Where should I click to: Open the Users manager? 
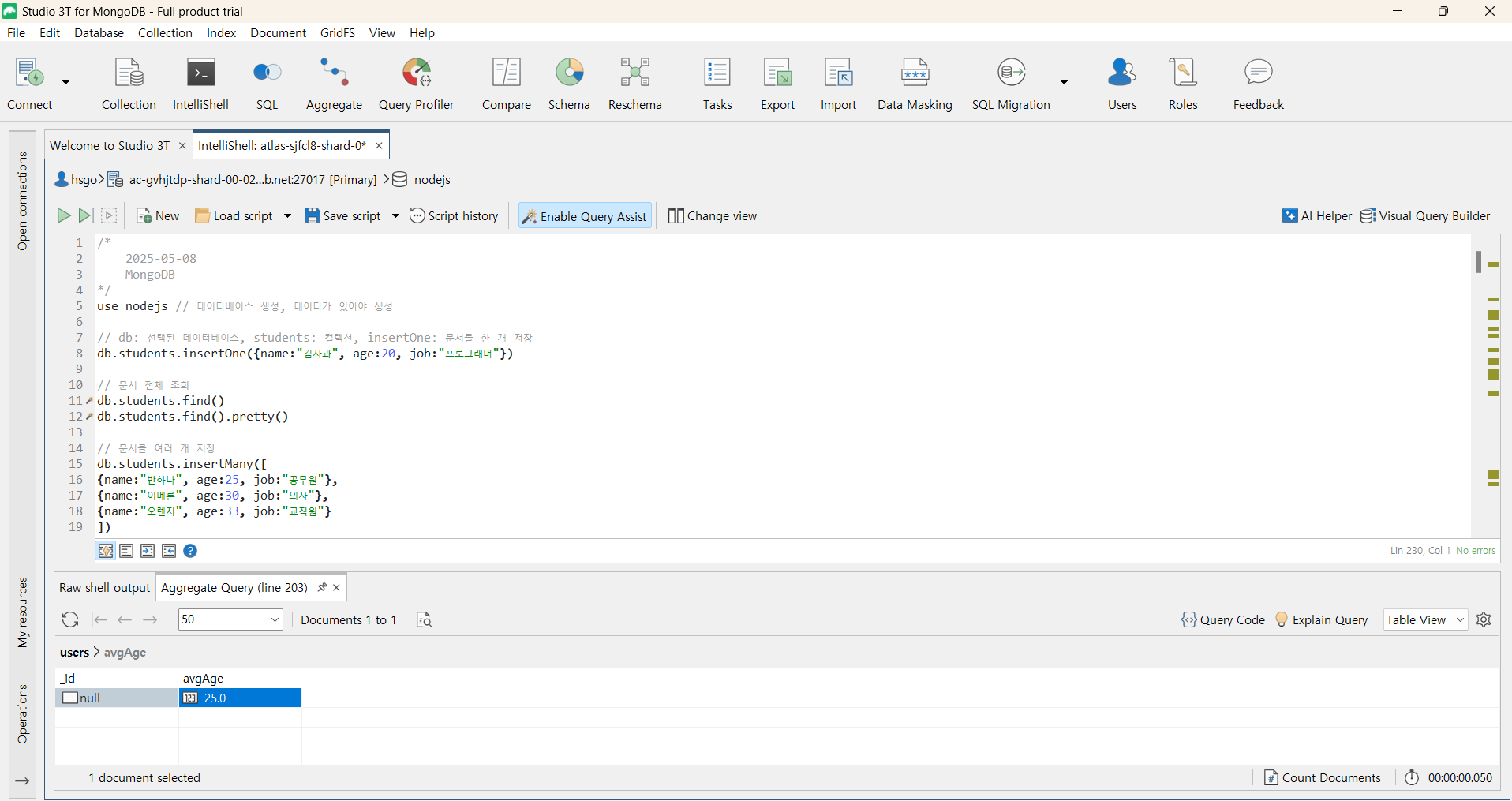click(1122, 83)
